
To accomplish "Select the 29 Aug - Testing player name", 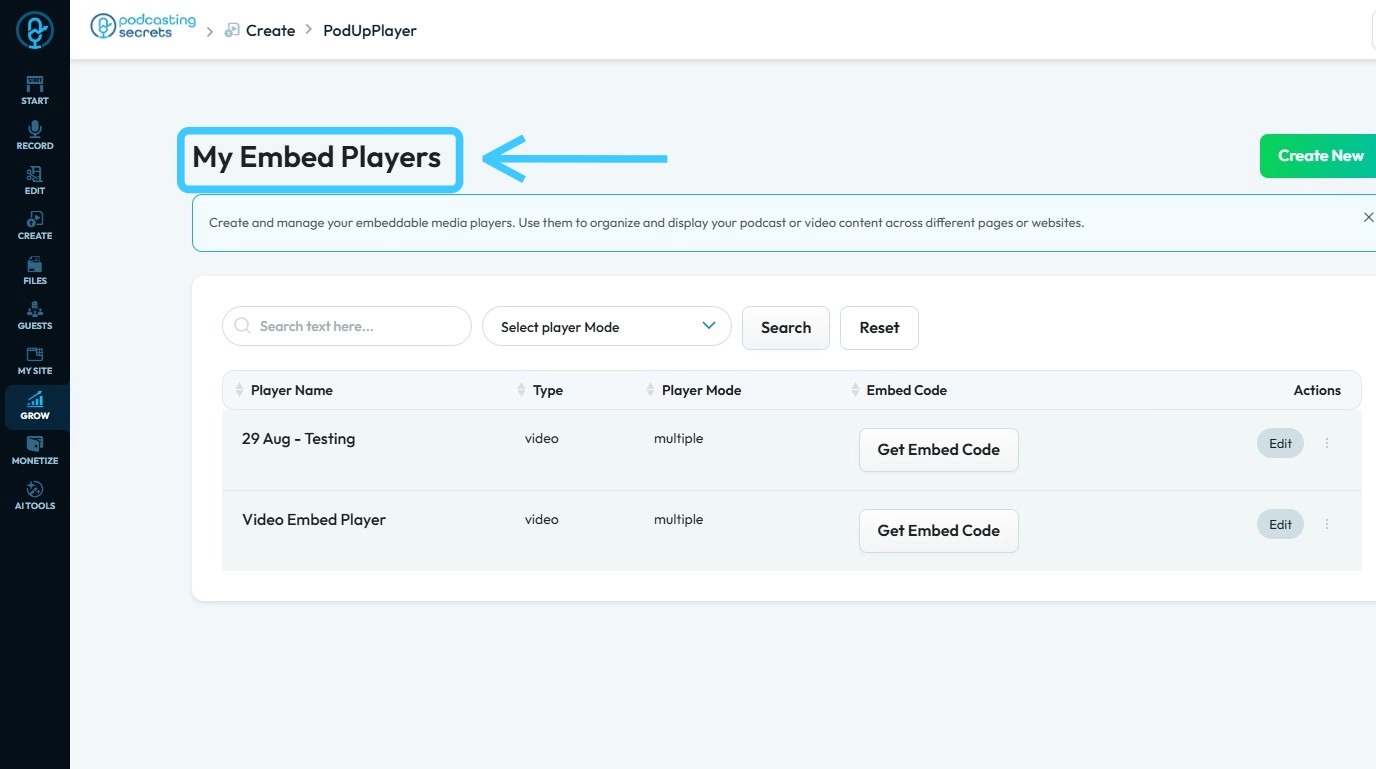I will click(x=299, y=438).
